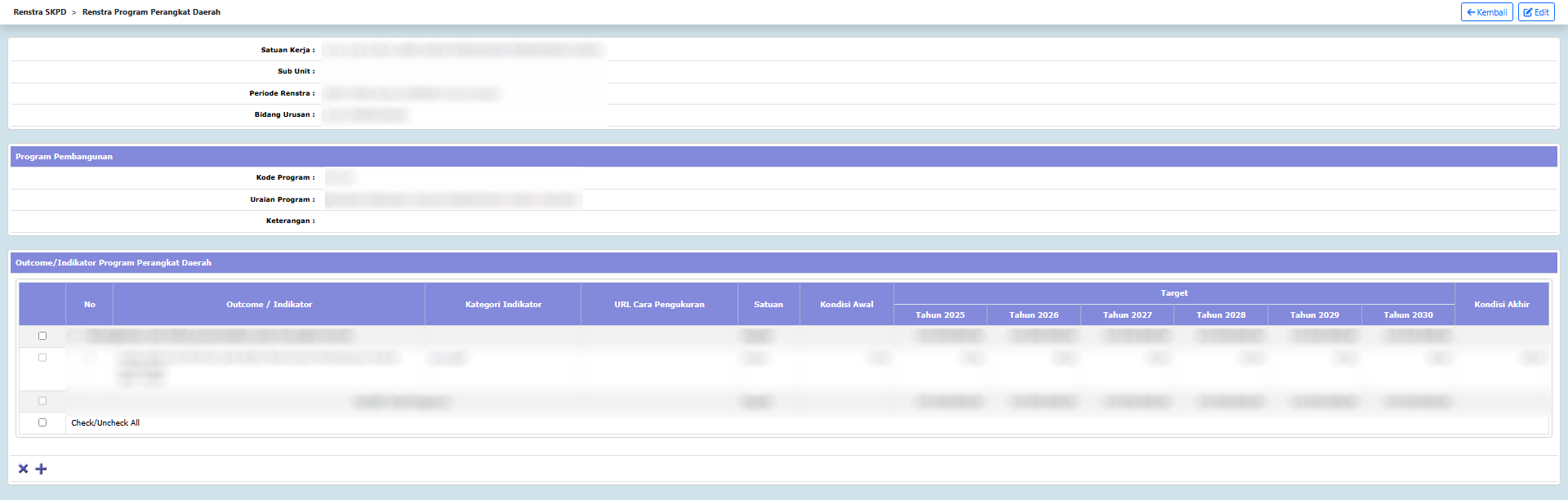Image resolution: width=1568 pixels, height=500 pixels.
Task: Tick the first table row checkbox
Action: point(42,336)
